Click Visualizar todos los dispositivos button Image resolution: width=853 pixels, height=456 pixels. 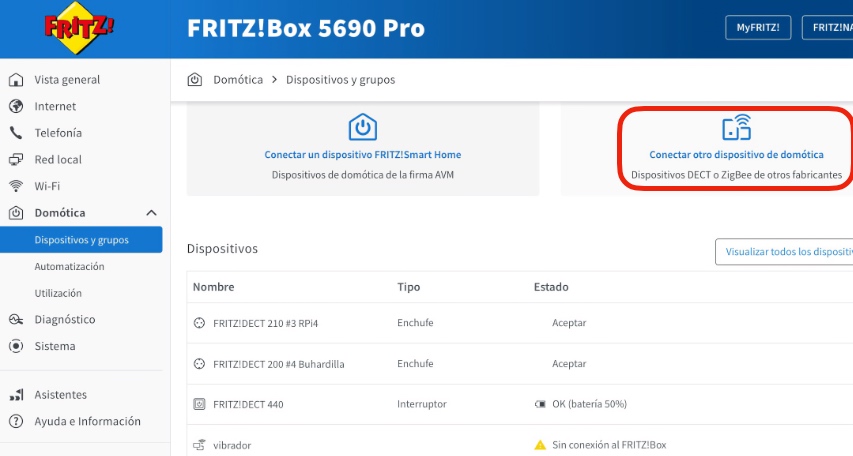click(784, 252)
